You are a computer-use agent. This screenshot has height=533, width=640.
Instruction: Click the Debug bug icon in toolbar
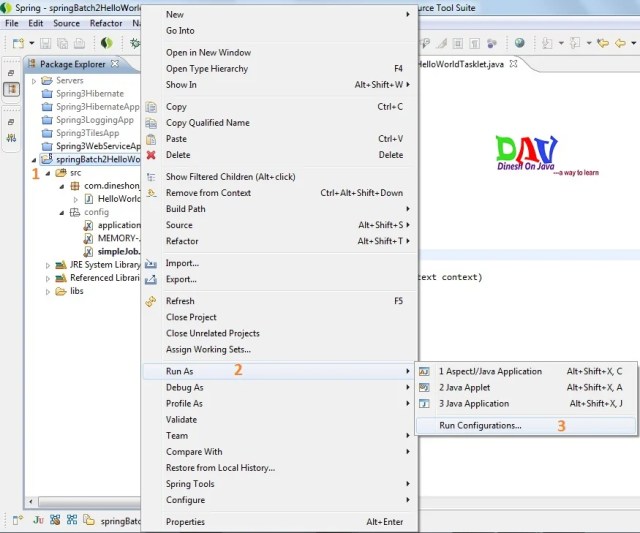point(135,43)
